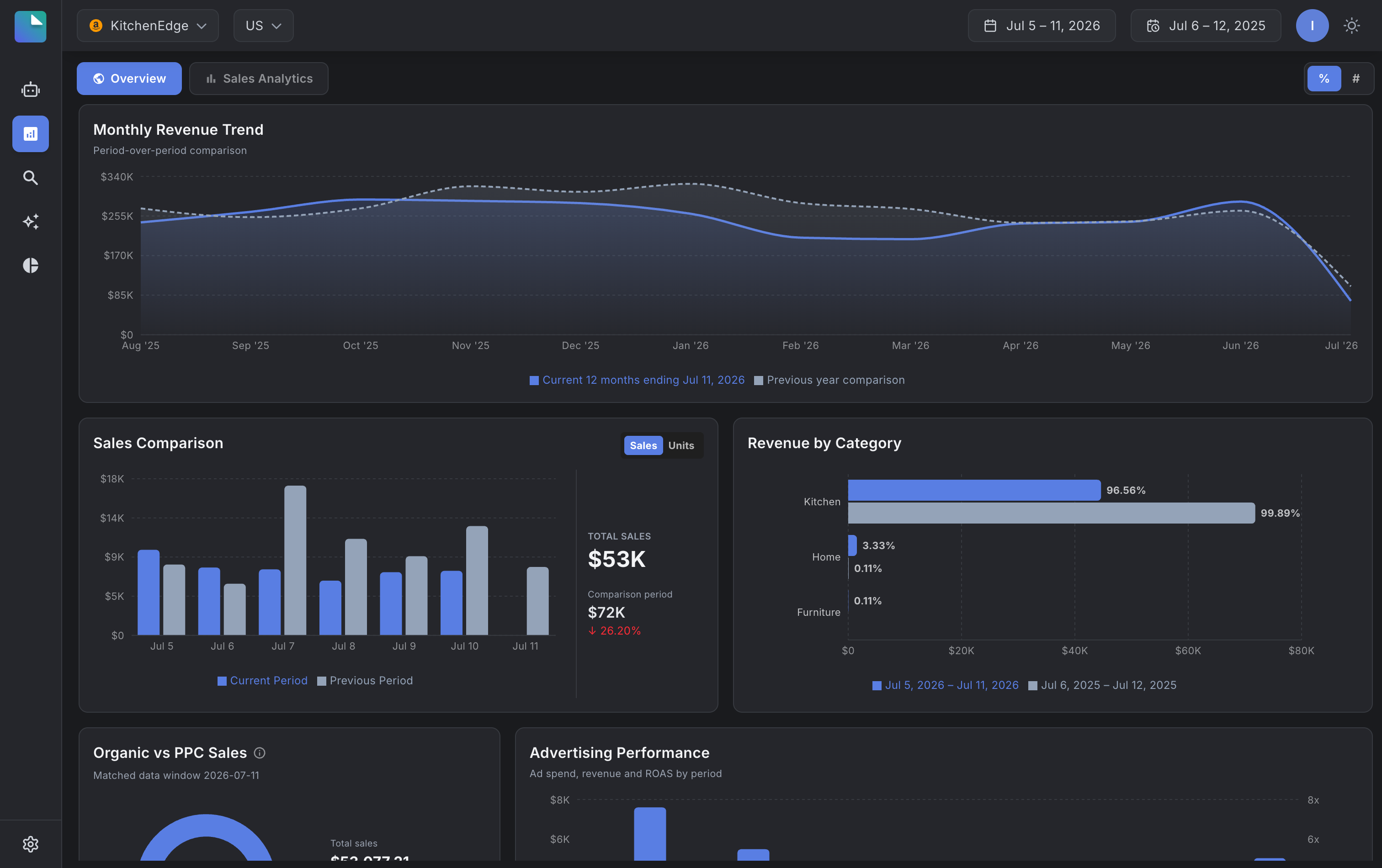Image resolution: width=1382 pixels, height=868 pixels.
Task: Click the Revenue by Category heading
Action: (824, 444)
